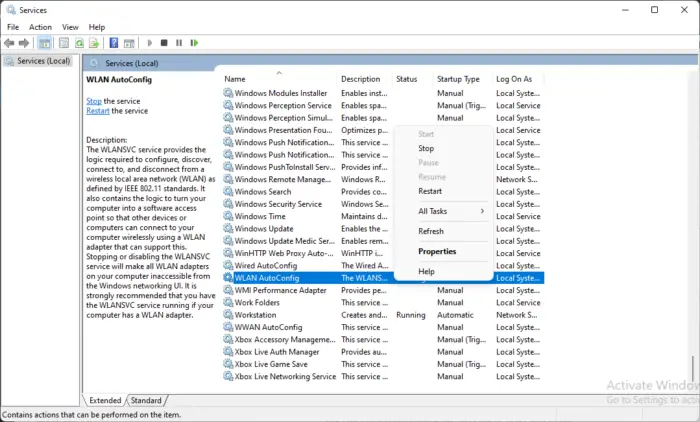This screenshot has width=700, height=422.
Task: Click the Stop the service link
Action: click(x=94, y=101)
